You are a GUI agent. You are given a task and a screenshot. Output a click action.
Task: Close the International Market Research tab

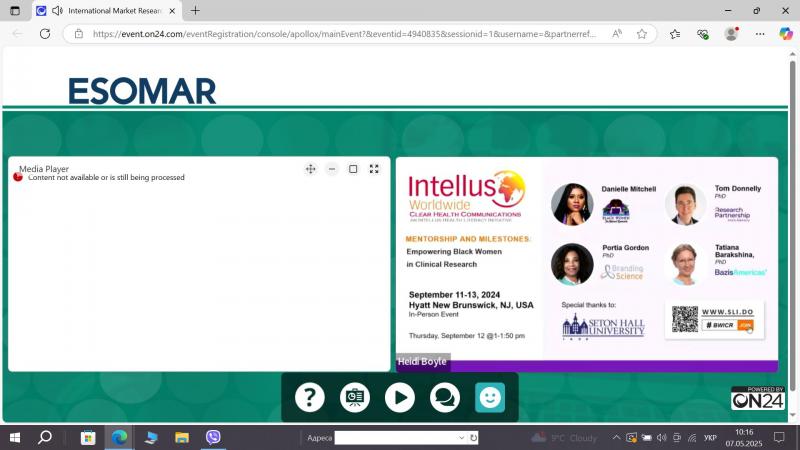[x=172, y=11]
